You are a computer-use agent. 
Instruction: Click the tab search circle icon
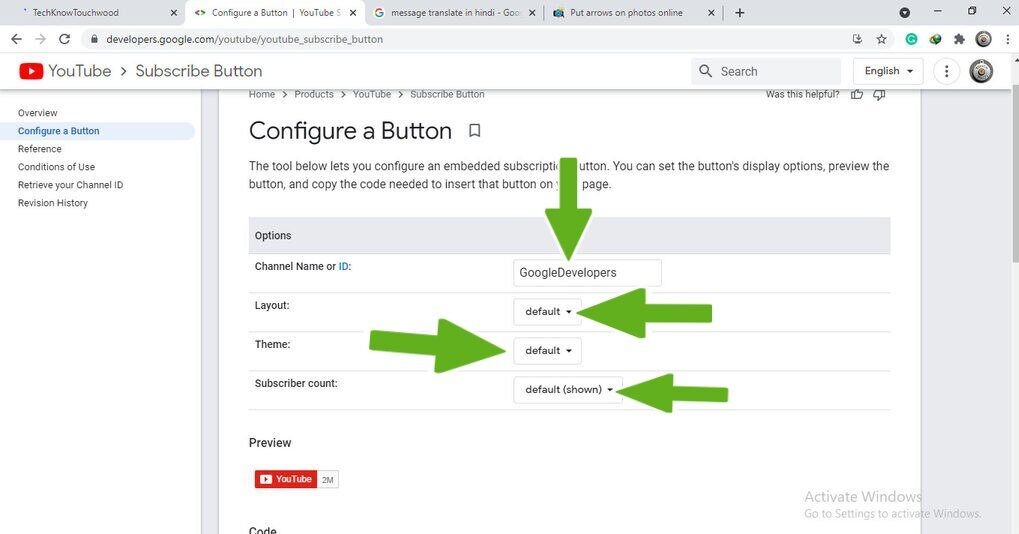pos(905,12)
